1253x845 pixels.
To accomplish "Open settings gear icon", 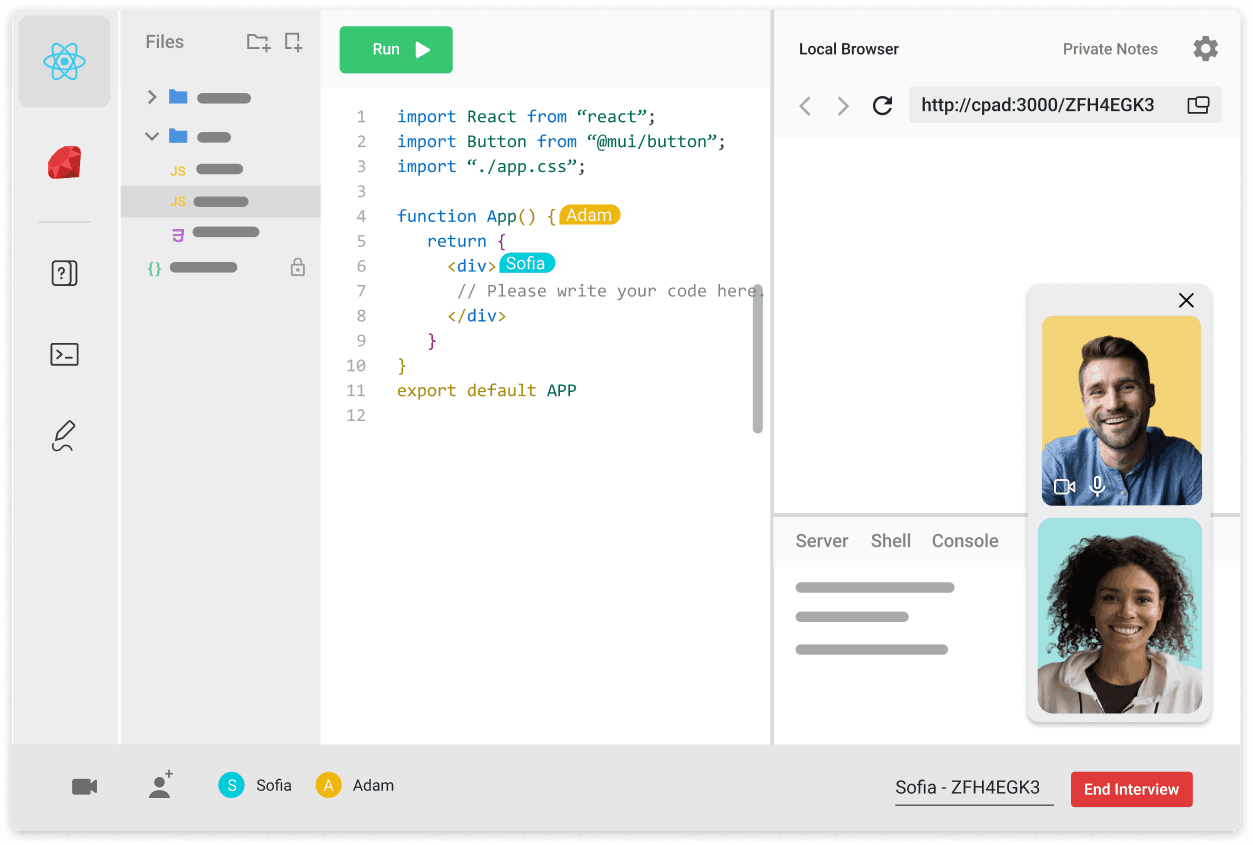I will click(x=1205, y=49).
